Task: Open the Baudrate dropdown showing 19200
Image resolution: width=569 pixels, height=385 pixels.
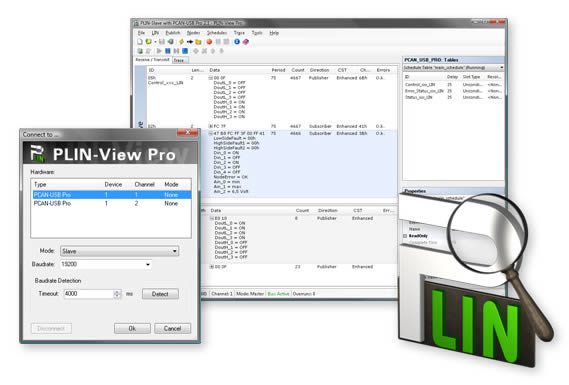Action: pos(106,264)
